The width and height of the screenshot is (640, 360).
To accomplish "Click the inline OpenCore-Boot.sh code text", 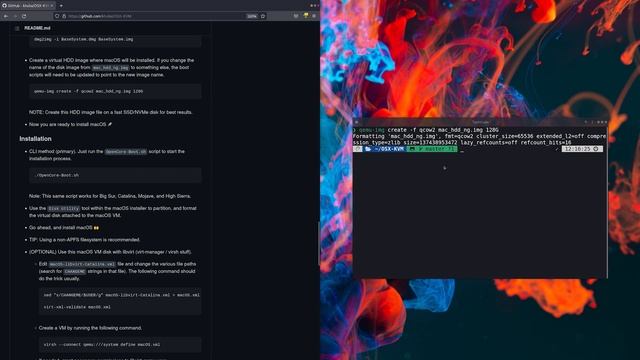I will 126,151.
